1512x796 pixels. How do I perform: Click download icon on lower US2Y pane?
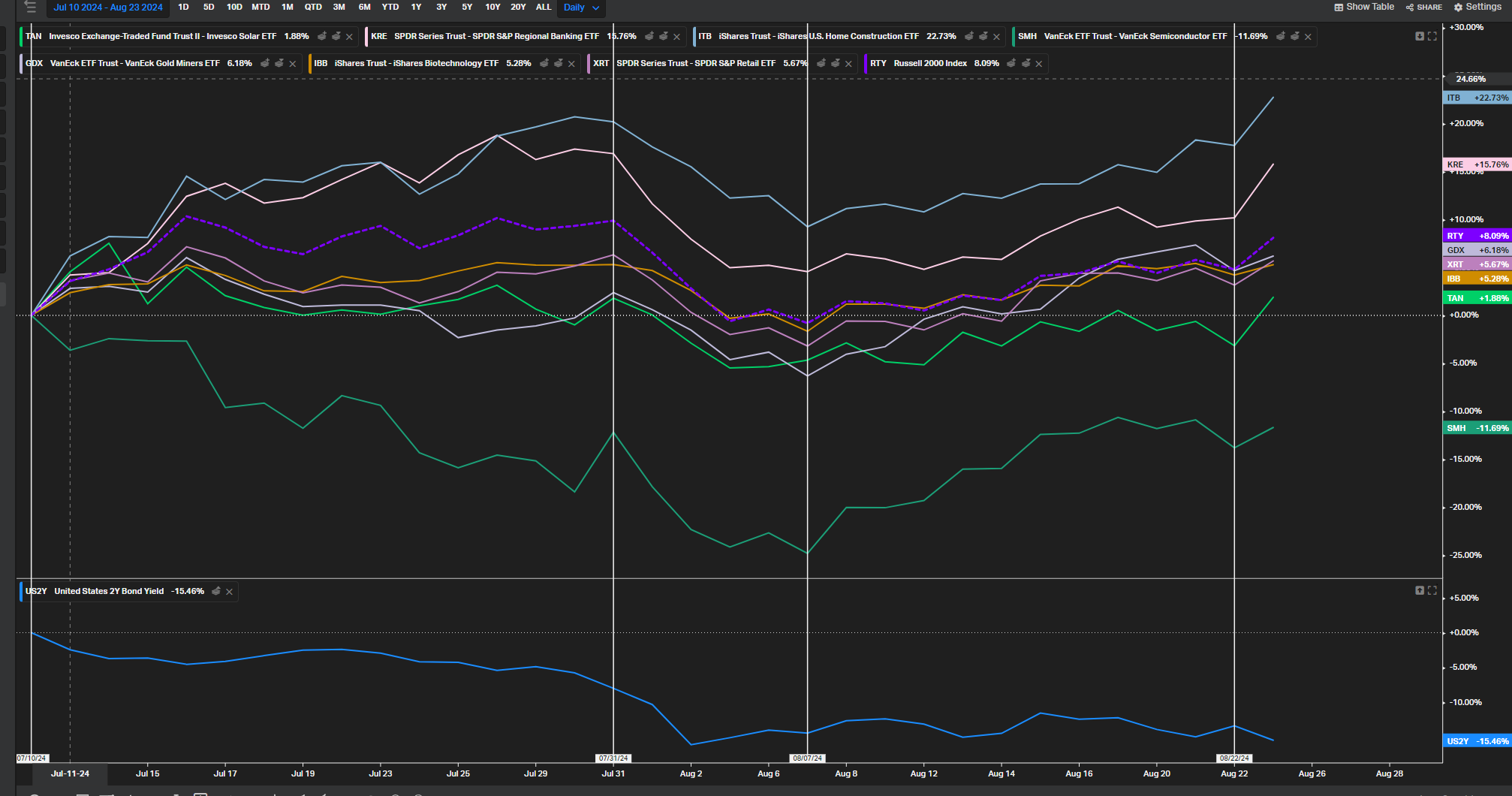pos(1419,591)
